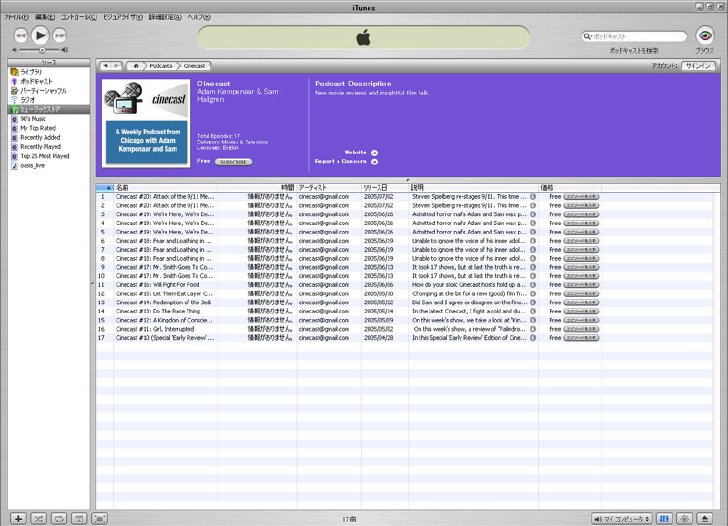728x526 pixels.
Task: Click the low-volume speaker icon beside the slider
Action: 15,50
